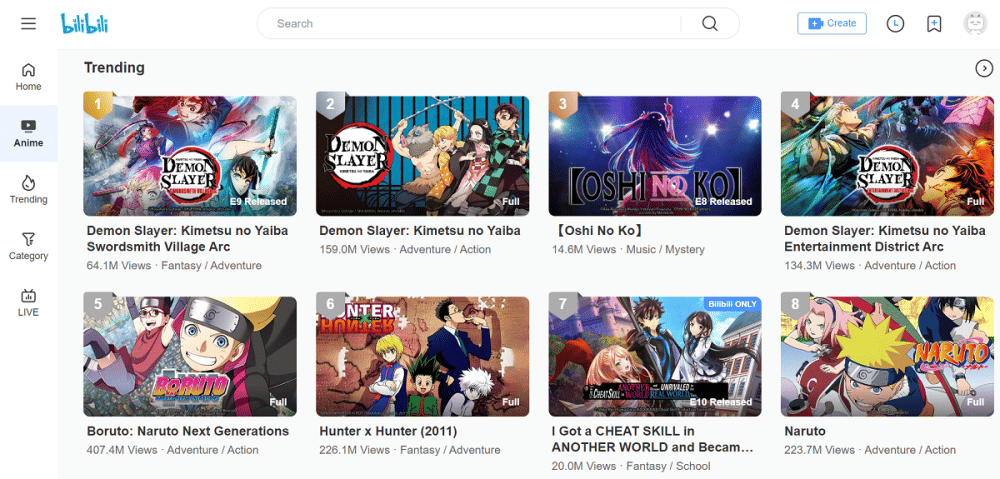Open the Boruto thumbnail
1000x479 pixels.
(x=190, y=357)
